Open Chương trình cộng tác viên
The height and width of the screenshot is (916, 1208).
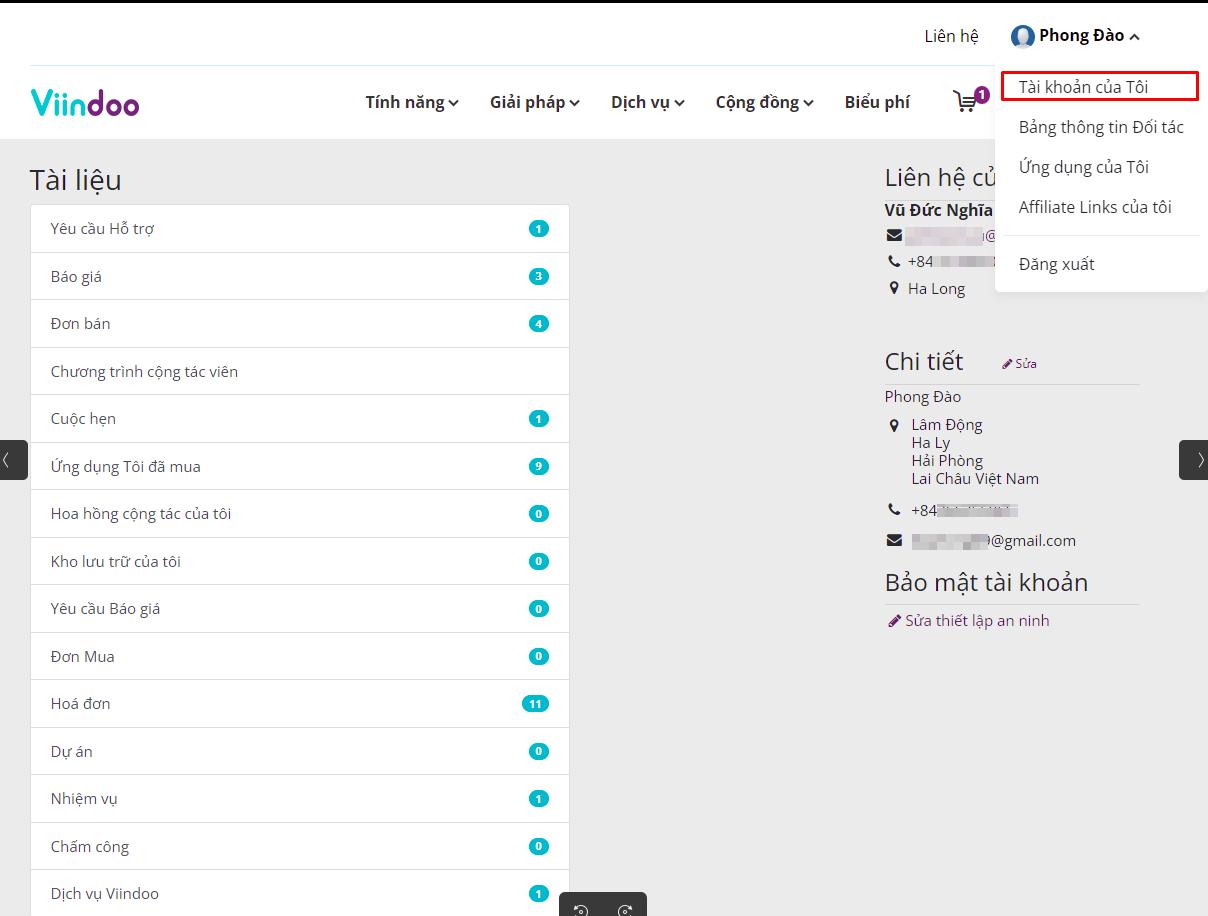point(300,371)
